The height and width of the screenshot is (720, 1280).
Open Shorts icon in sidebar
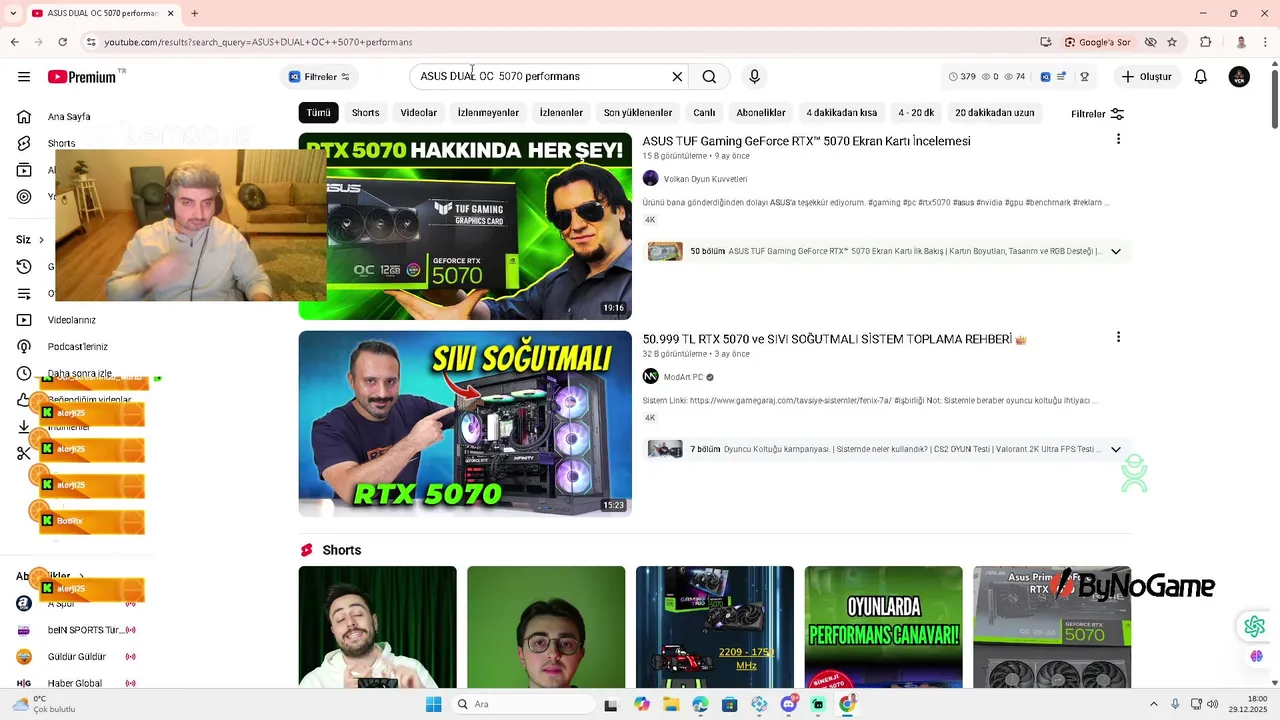(24, 143)
